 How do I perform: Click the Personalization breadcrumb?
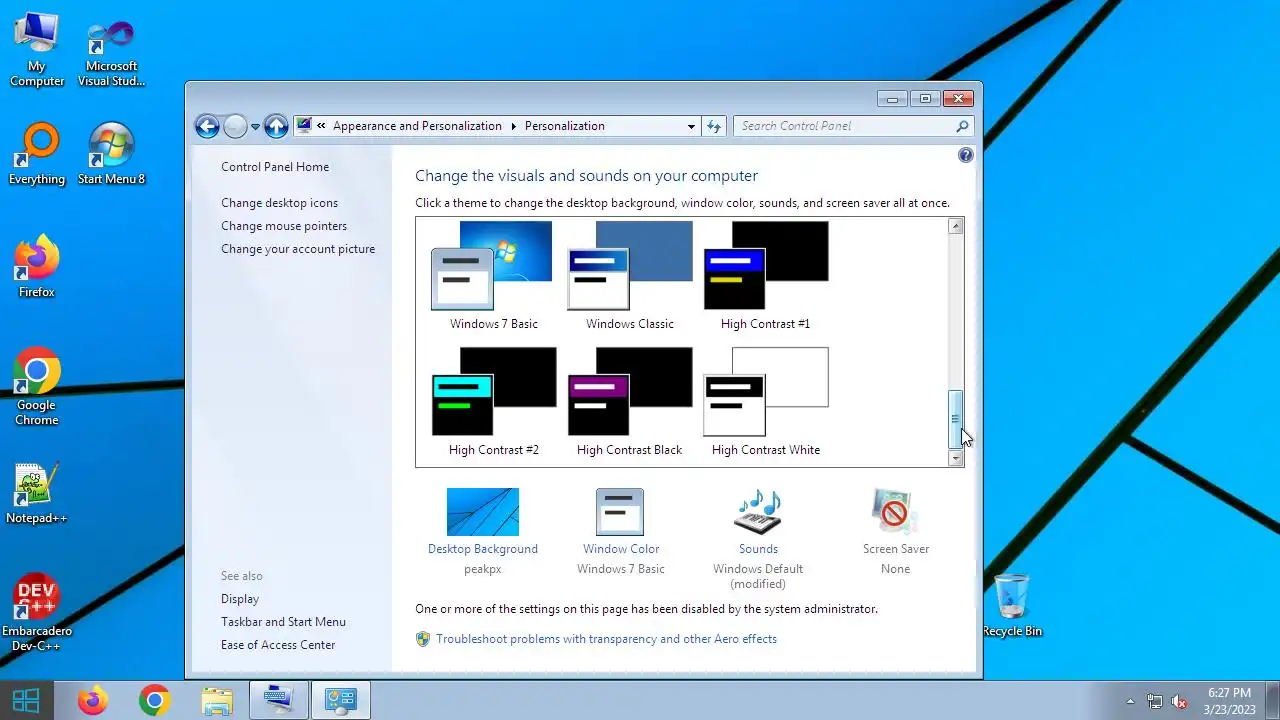coord(565,126)
